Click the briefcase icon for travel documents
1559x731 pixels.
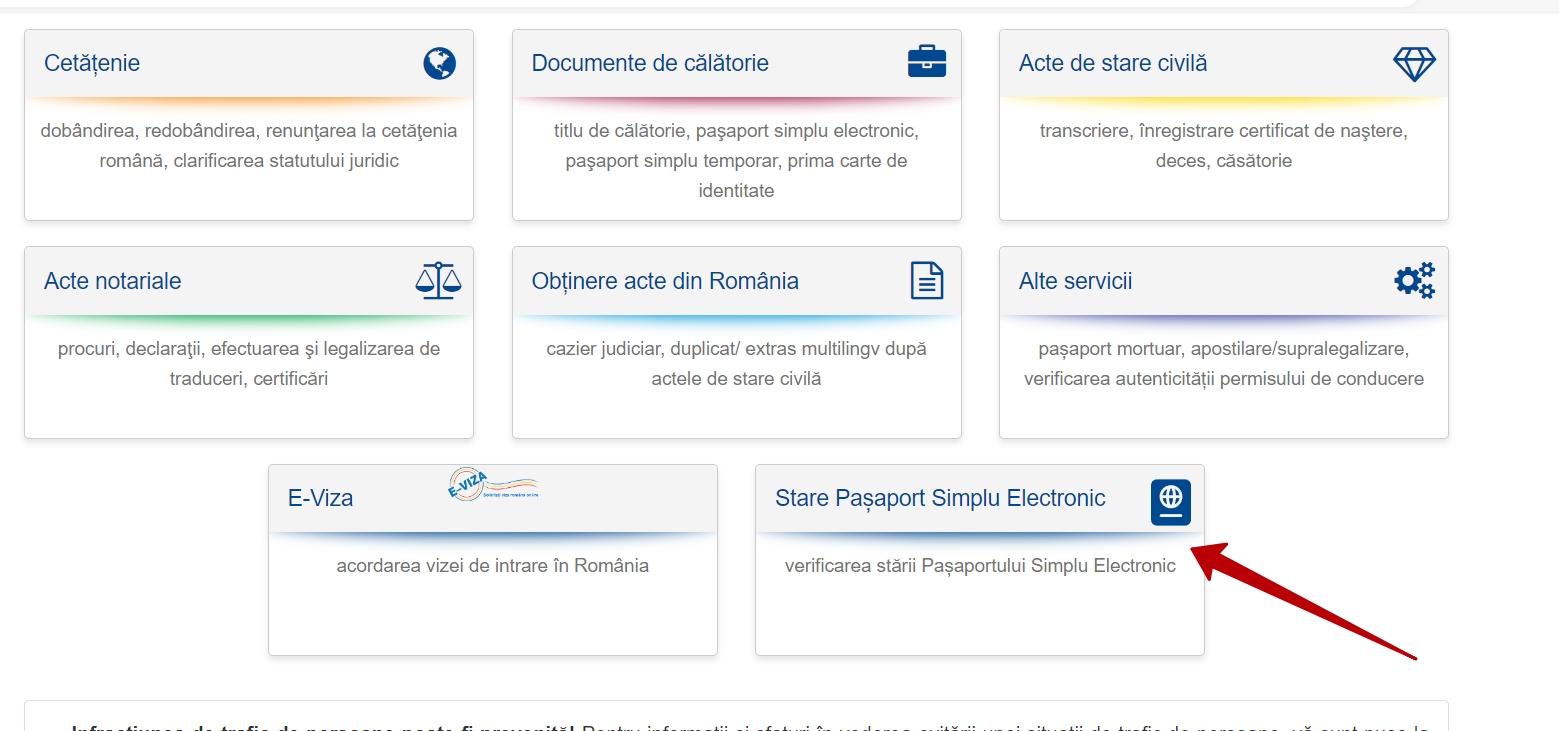click(926, 62)
